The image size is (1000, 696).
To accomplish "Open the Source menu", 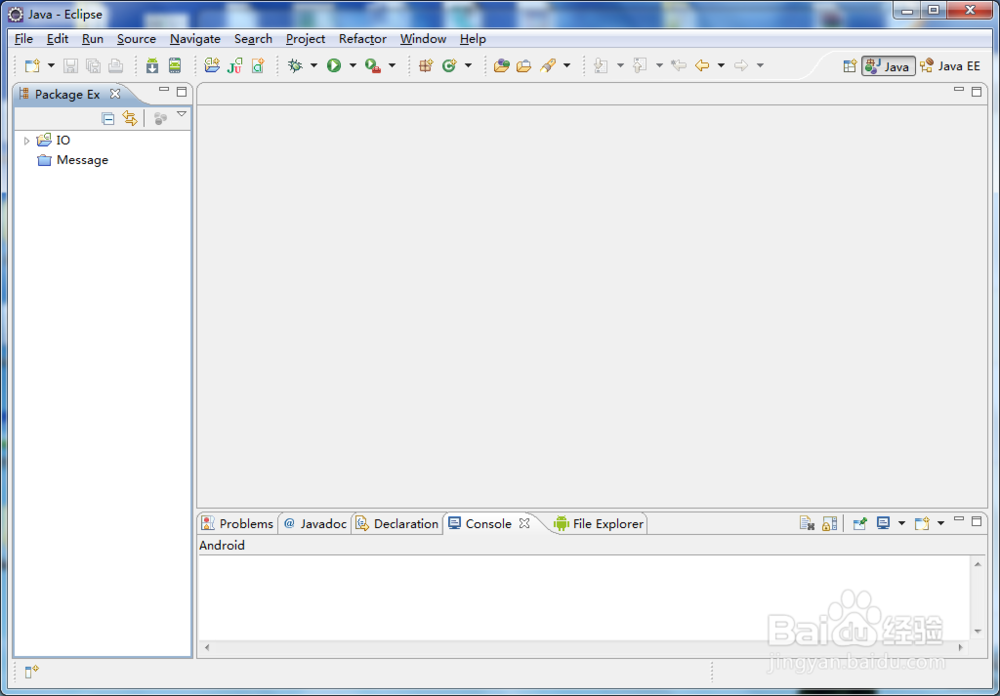I will point(136,39).
